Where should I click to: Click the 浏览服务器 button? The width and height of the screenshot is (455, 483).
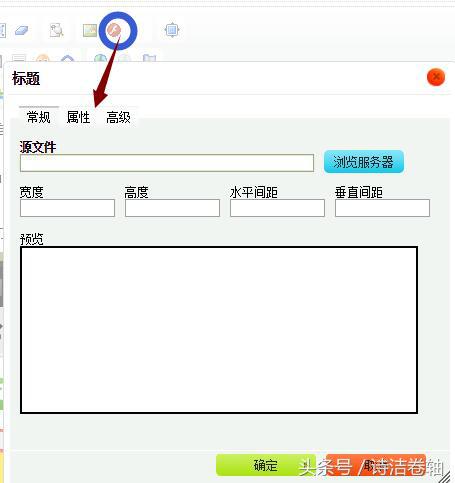tap(364, 162)
